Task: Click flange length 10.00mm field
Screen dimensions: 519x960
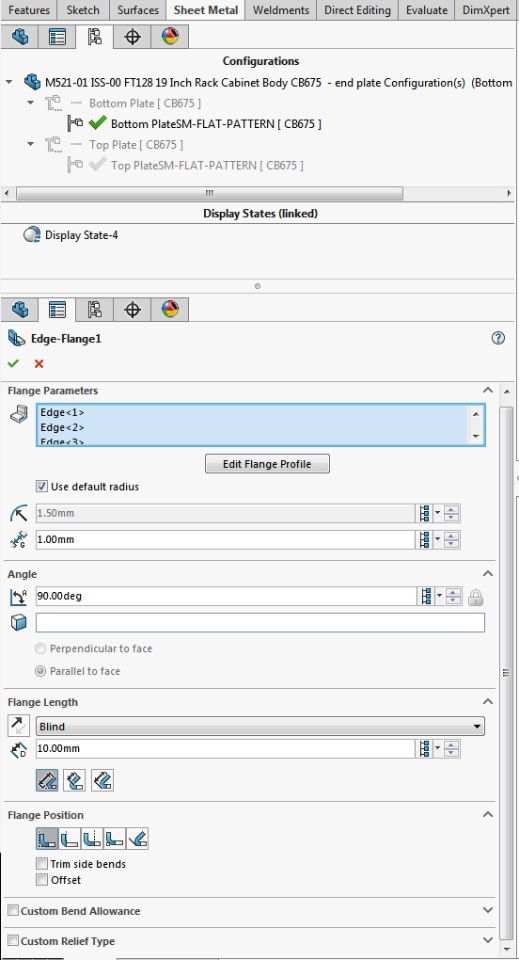Action: [x=226, y=749]
